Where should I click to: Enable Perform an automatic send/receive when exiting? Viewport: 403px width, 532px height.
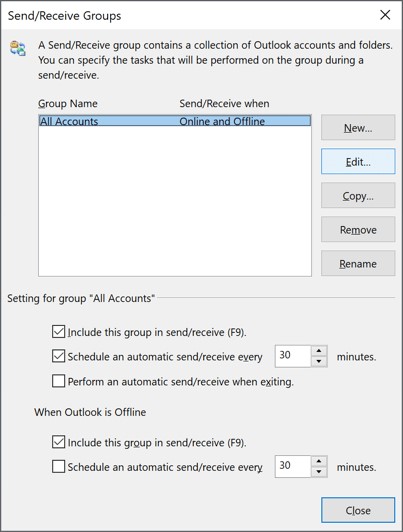pyautogui.click(x=58, y=381)
